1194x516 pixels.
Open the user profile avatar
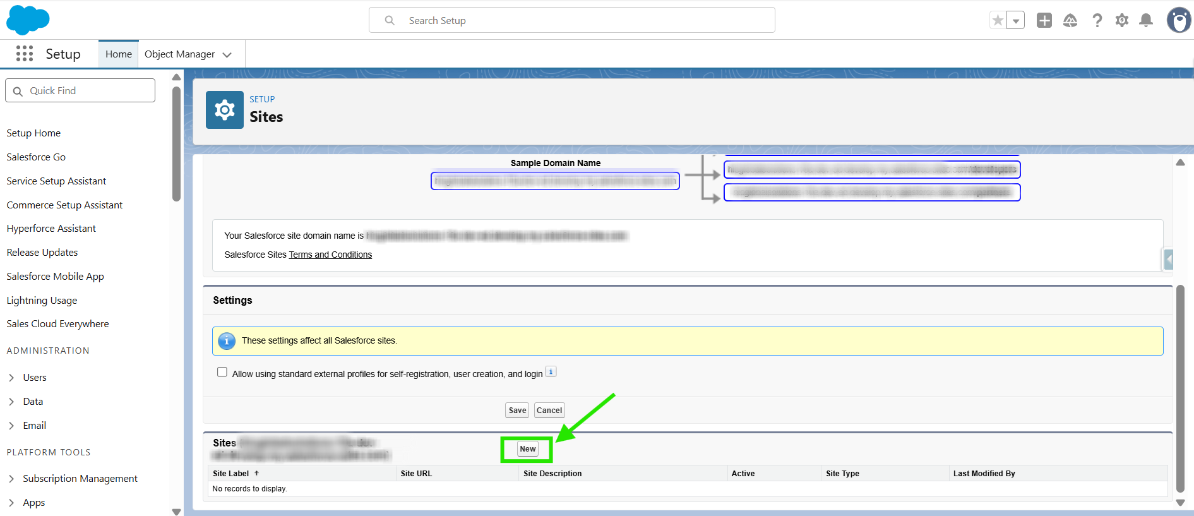(1178, 20)
